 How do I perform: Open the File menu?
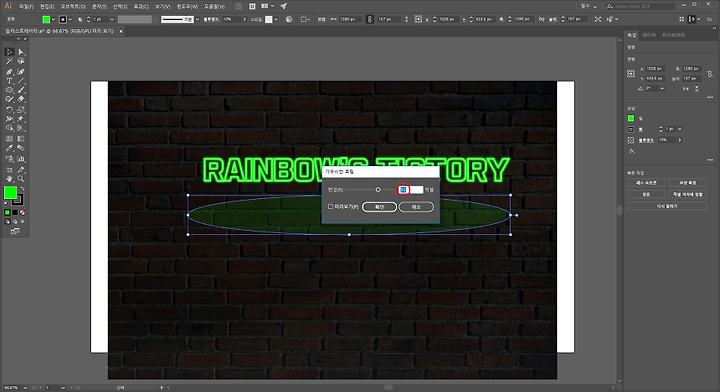(x=26, y=6)
